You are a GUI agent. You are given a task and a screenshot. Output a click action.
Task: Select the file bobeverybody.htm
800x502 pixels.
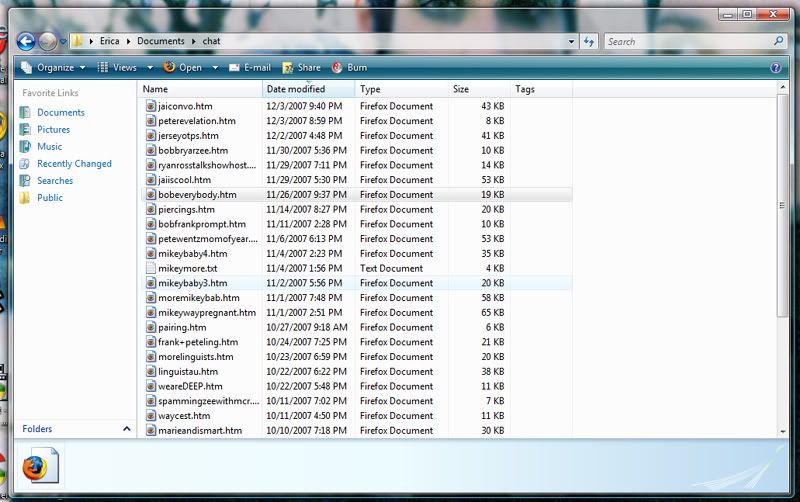(197, 194)
